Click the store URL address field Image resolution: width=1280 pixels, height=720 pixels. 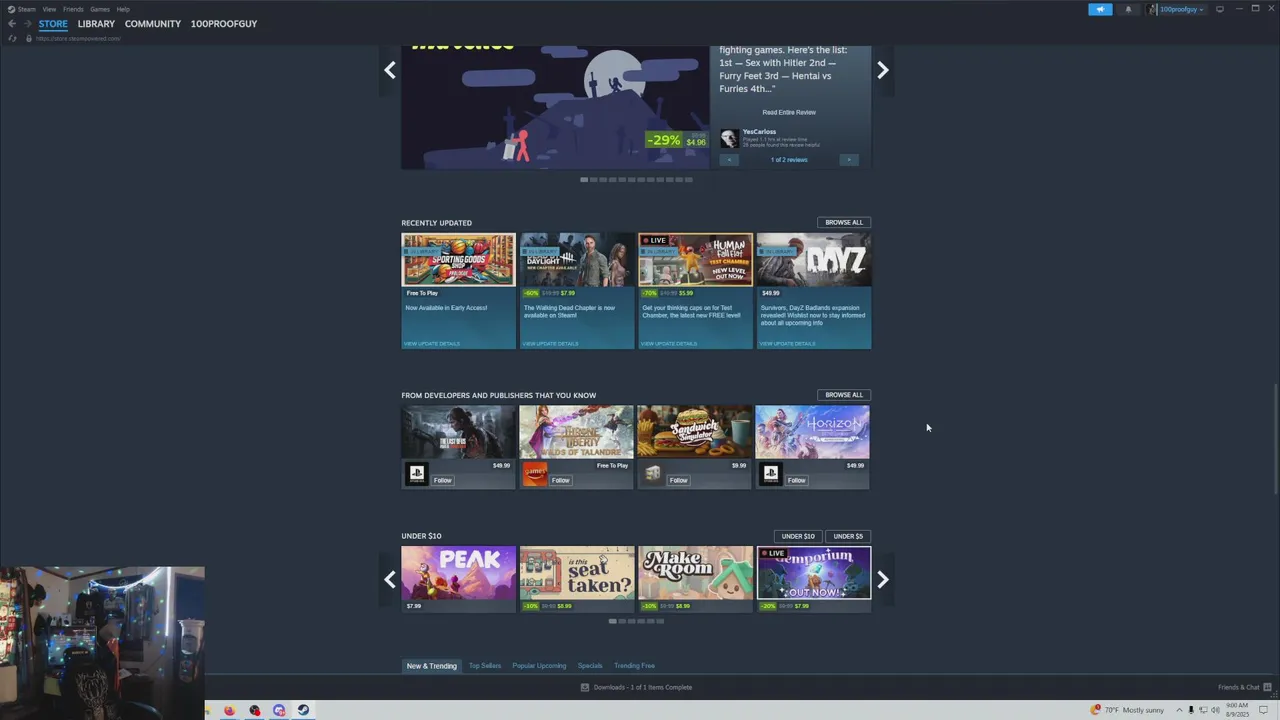pyautogui.click(x=79, y=38)
